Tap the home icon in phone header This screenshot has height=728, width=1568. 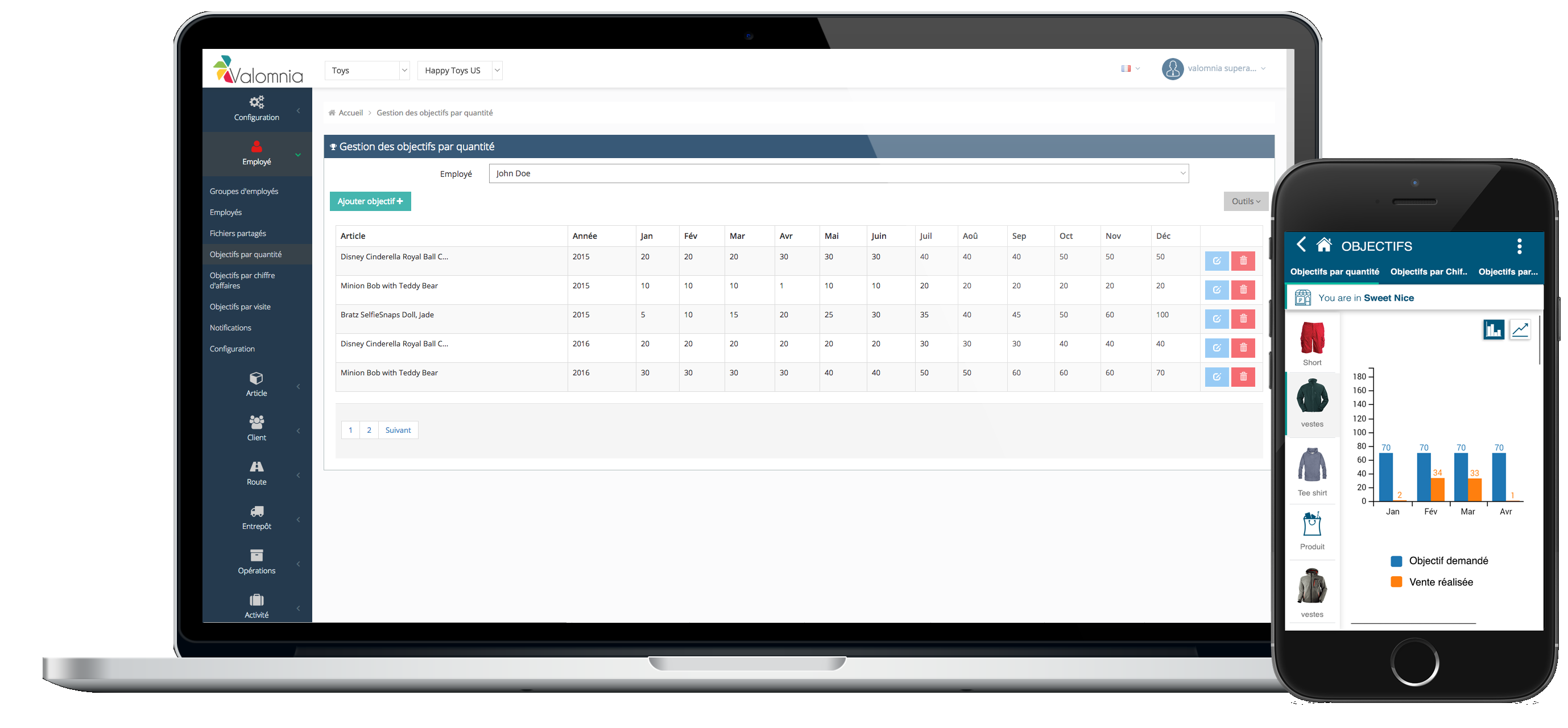click(x=1323, y=245)
